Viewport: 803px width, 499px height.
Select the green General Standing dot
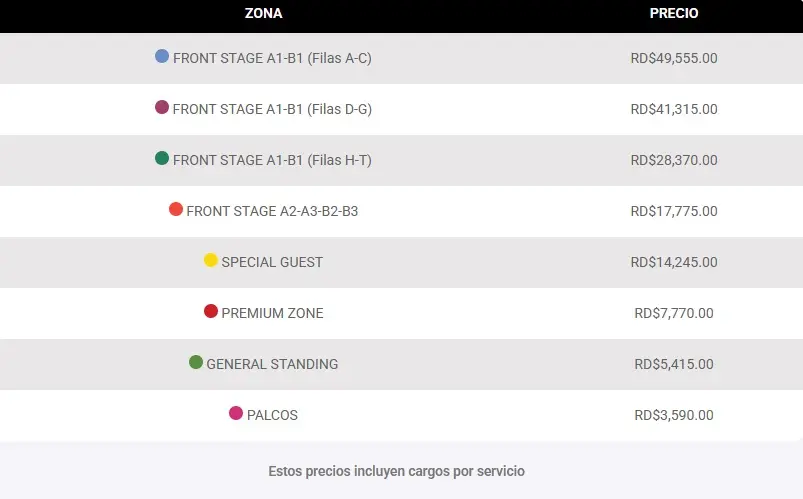click(x=196, y=362)
